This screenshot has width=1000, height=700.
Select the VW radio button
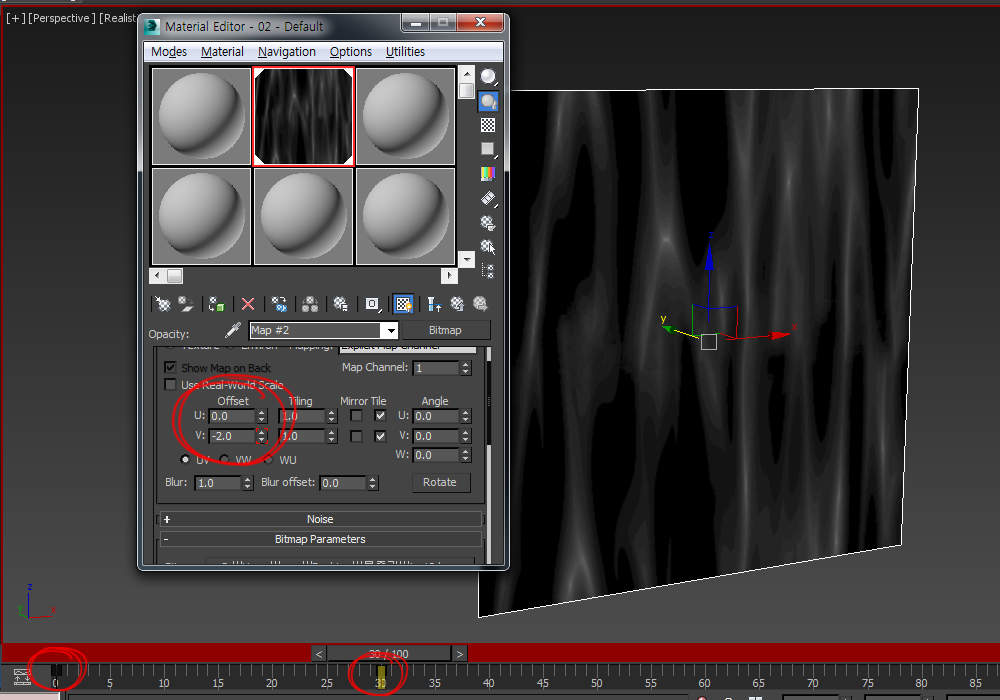(224, 459)
